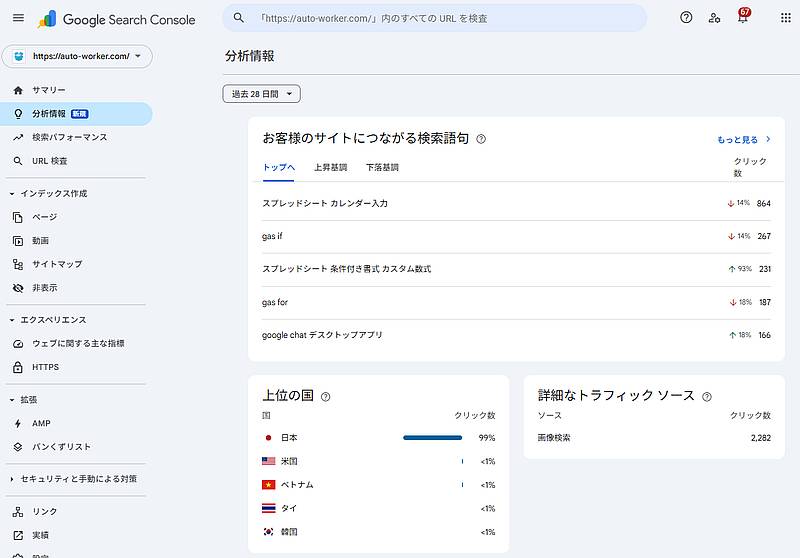Click the 864 click count value
The image size is (800, 558).
[764, 204]
